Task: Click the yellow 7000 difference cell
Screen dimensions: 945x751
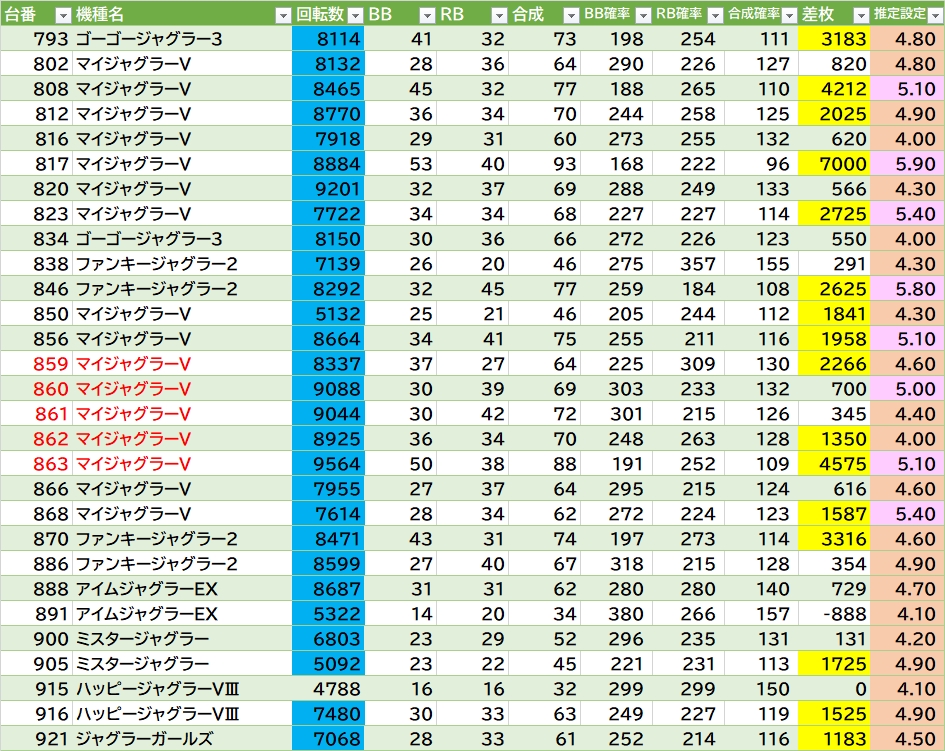Action: [x=834, y=164]
